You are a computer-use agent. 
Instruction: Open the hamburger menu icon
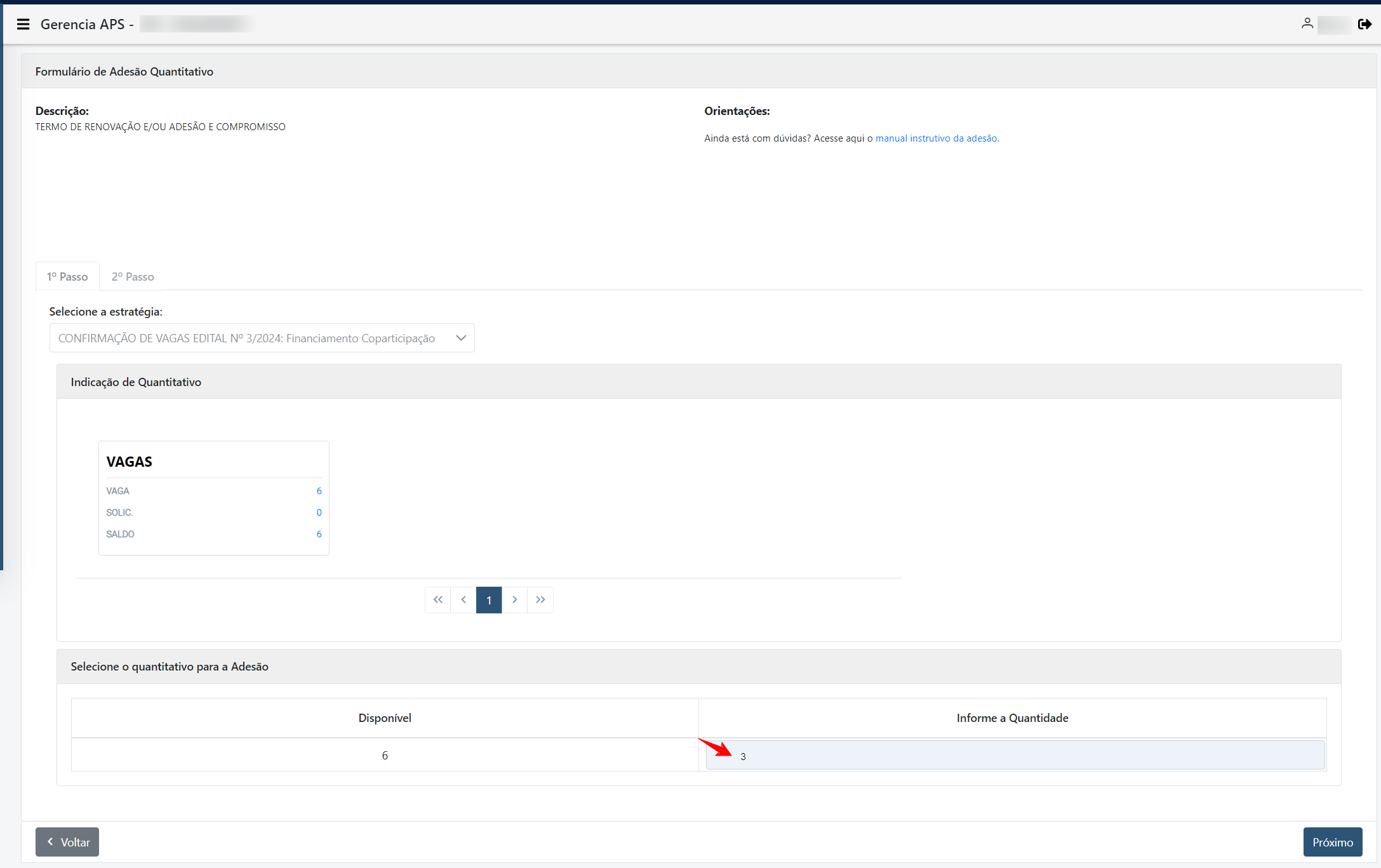coord(23,24)
